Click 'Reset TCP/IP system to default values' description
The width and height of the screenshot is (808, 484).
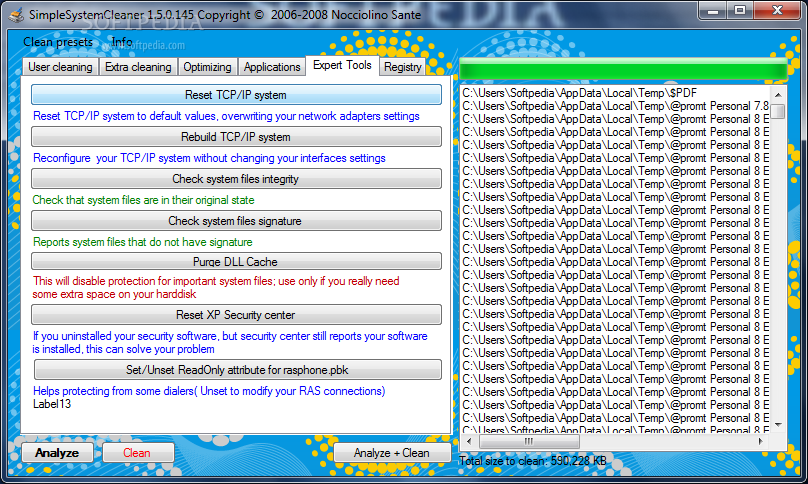226,116
